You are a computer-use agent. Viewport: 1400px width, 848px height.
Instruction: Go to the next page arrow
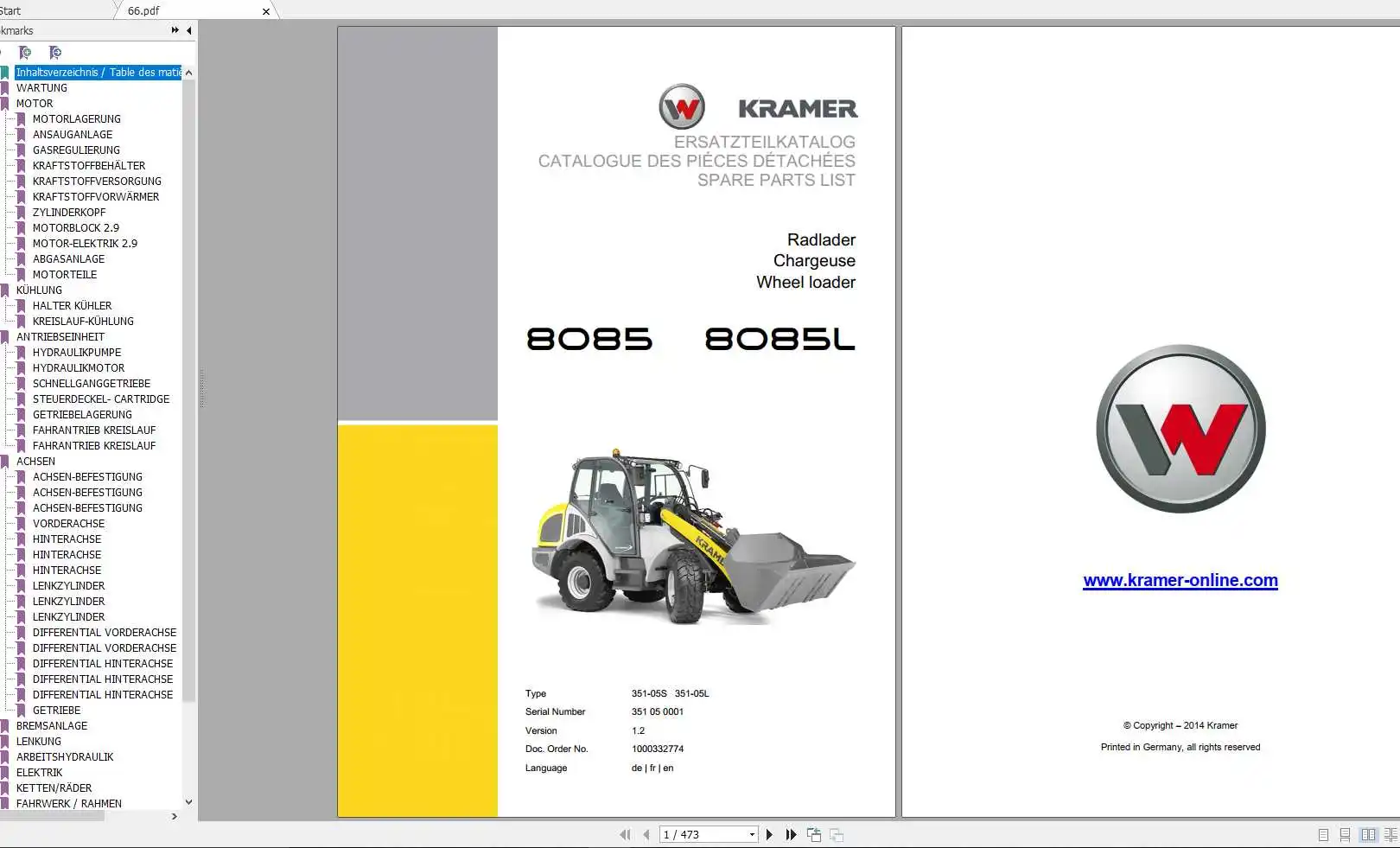point(769,834)
